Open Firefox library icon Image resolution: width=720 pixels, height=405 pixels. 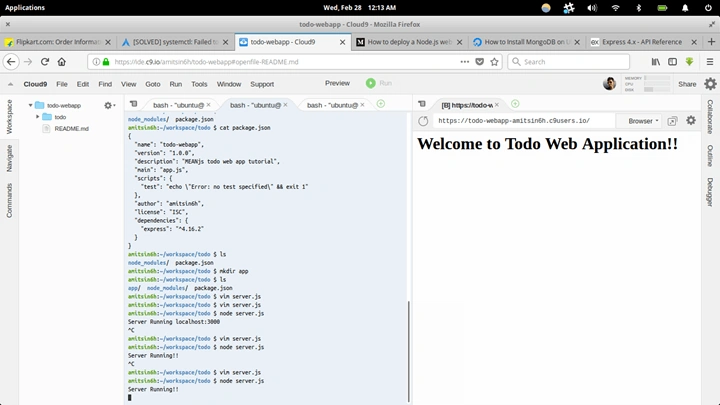[x=656, y=62]
